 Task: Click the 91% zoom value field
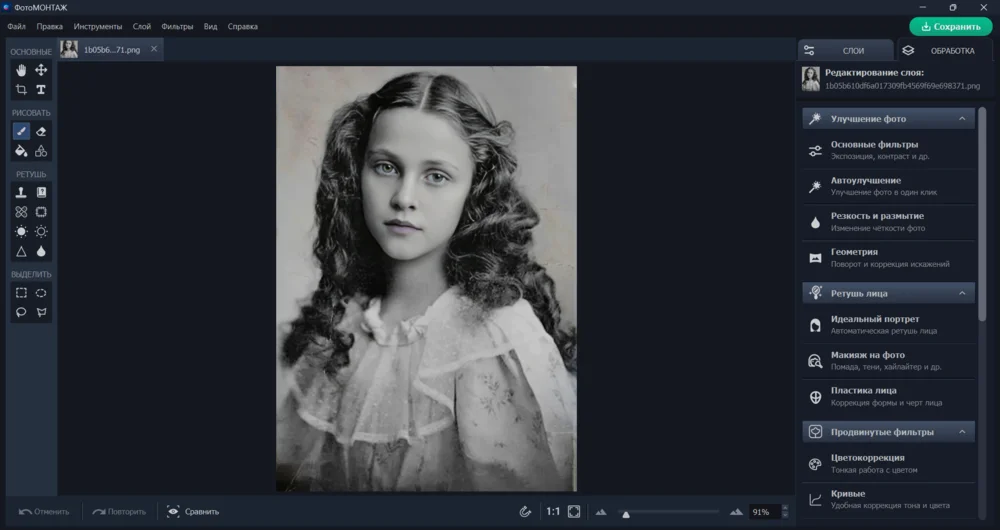pyautogui.click(x=764, y=512)
